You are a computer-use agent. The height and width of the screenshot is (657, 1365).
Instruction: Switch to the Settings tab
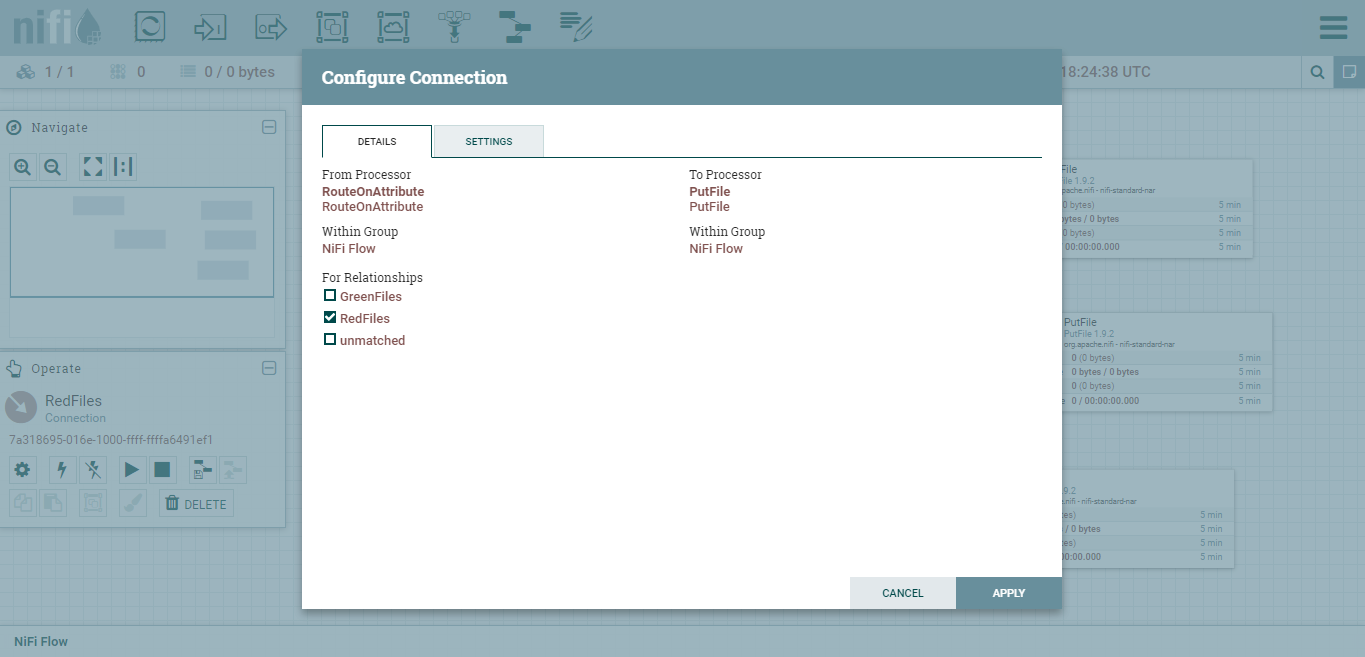pyautogui.click(x=489, y=142)
